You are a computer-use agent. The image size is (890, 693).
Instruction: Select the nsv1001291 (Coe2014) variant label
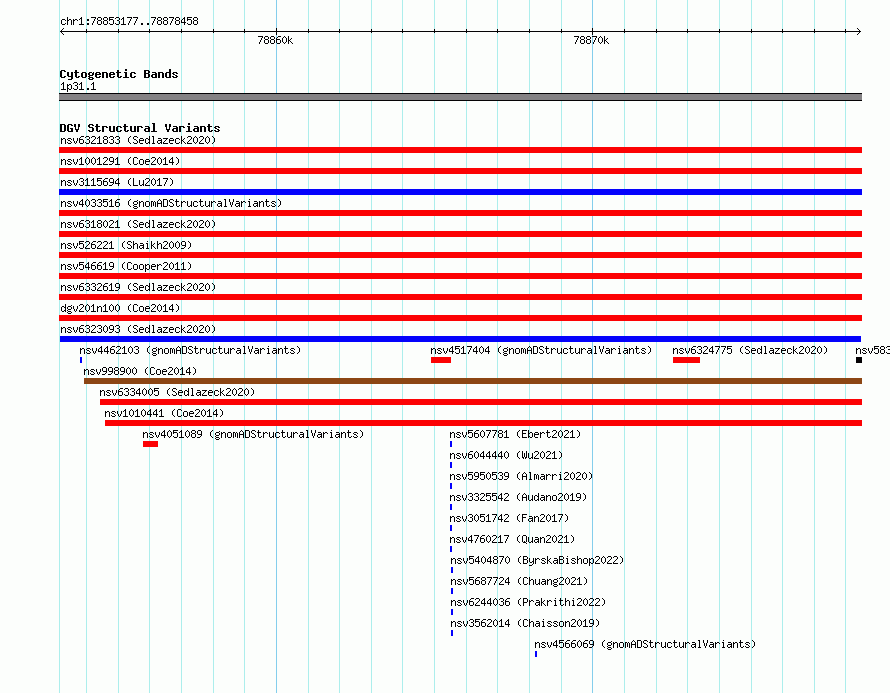[x=120, y=161]
